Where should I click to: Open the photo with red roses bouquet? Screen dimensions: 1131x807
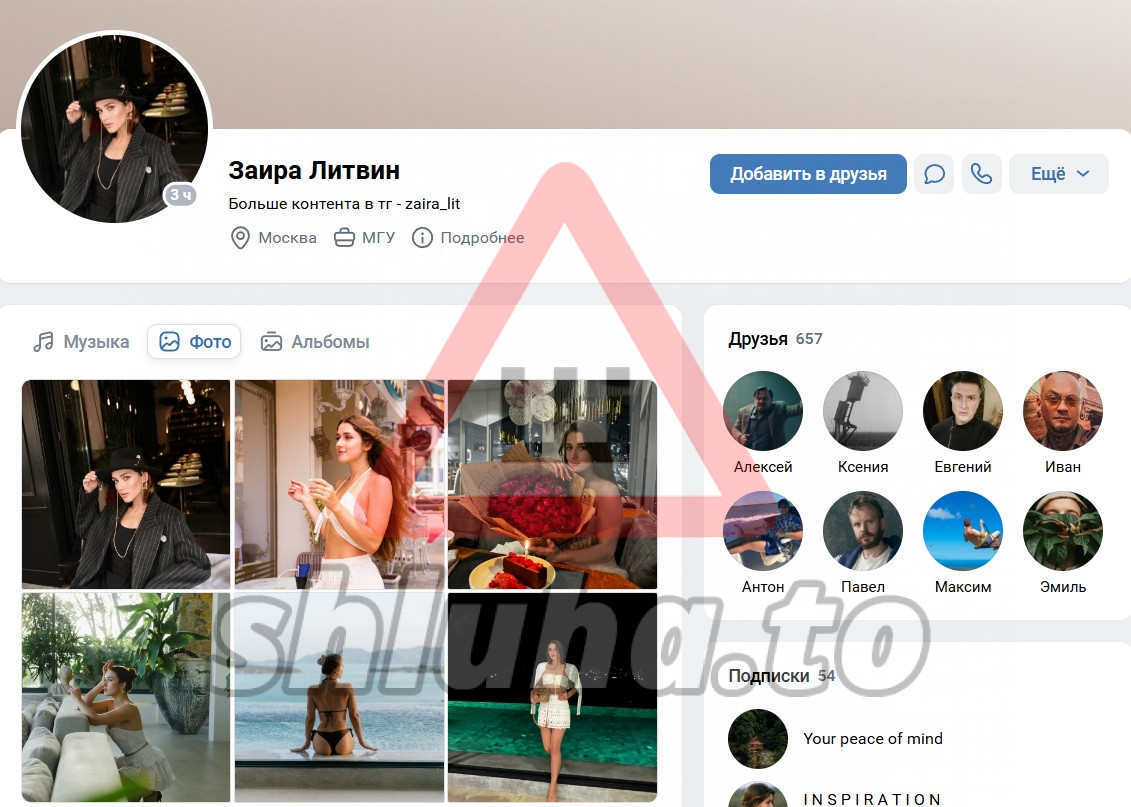552,484
